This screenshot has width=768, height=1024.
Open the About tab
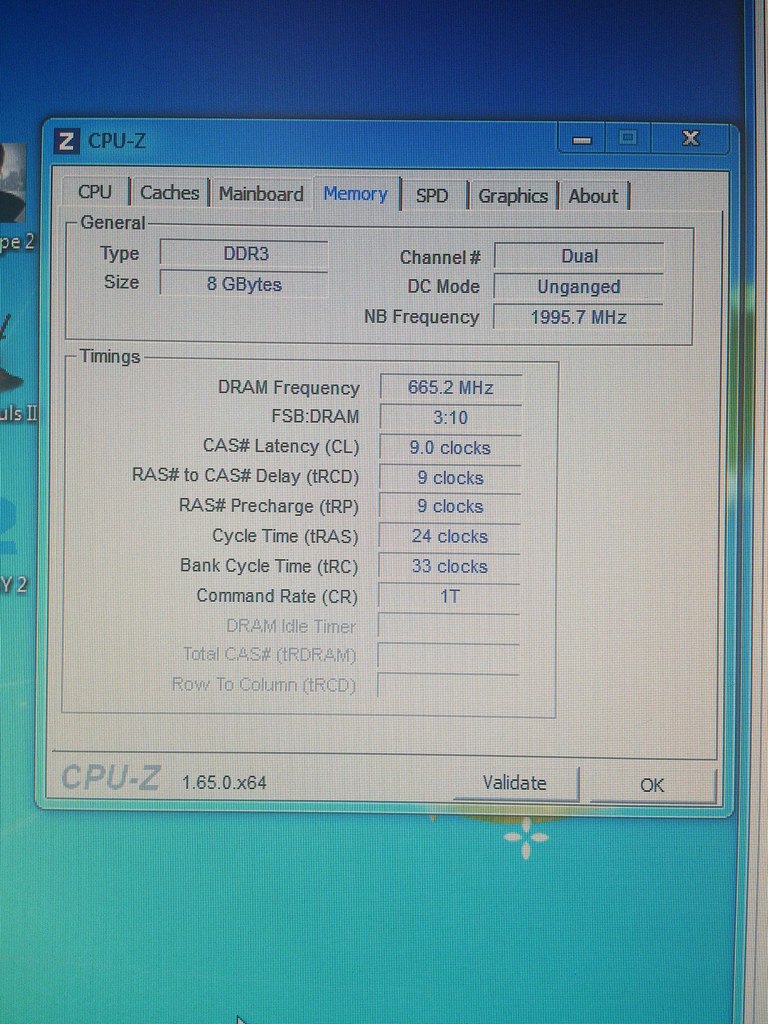[593, 196]
